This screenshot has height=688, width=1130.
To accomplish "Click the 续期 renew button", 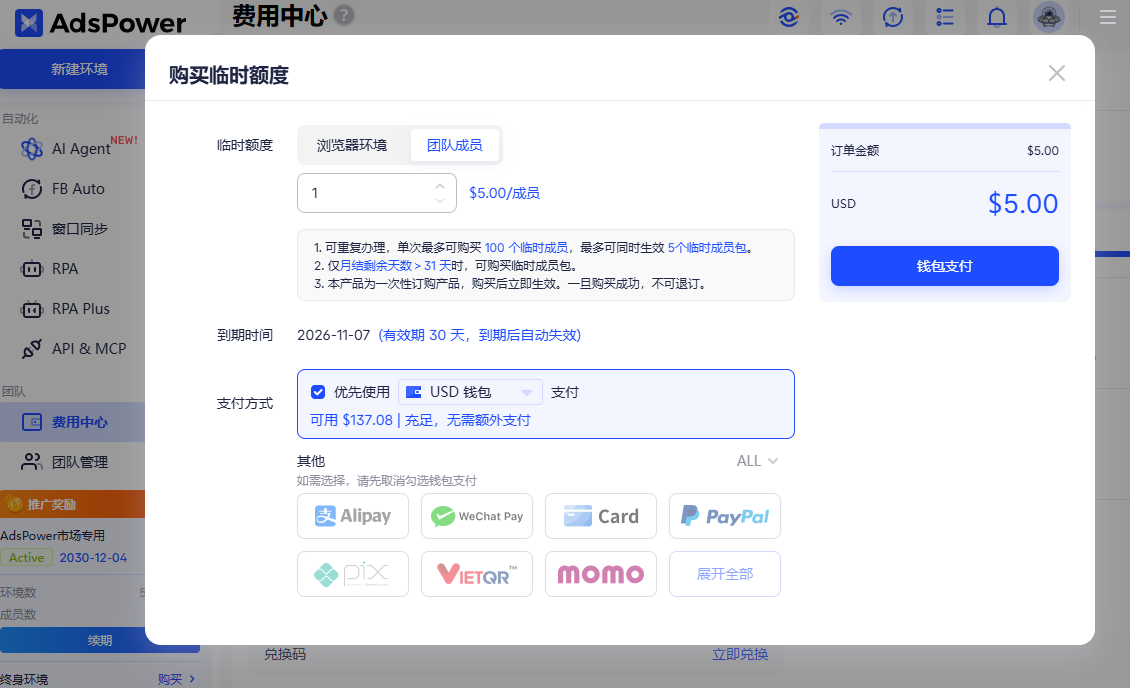I will [x=99, y=640].
